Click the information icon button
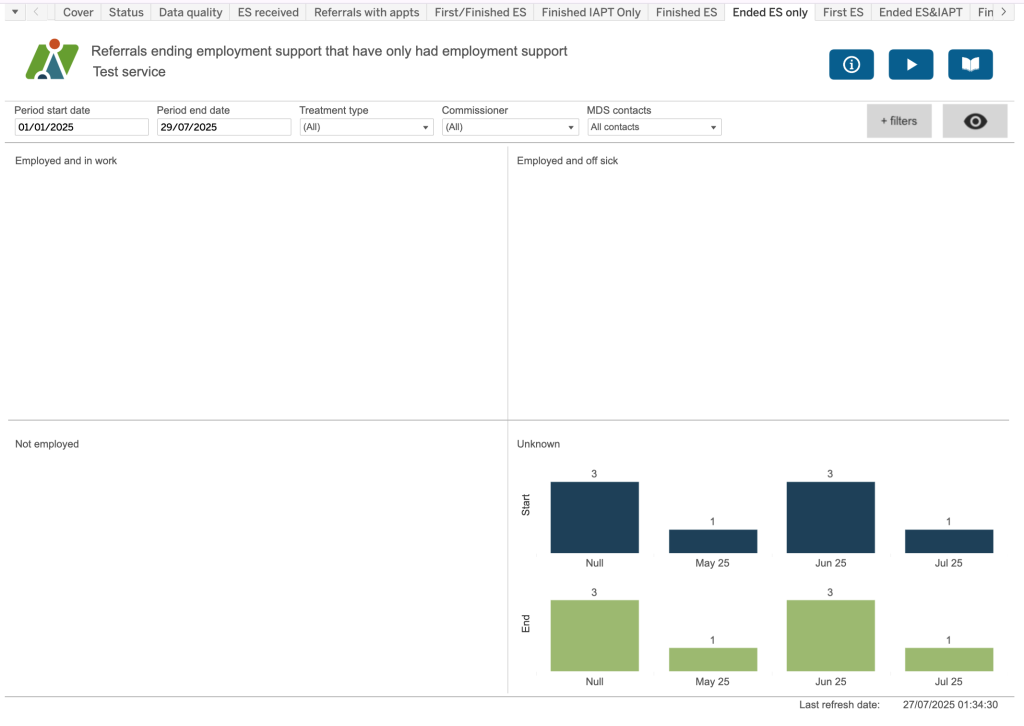 click(x=851, y=64)
